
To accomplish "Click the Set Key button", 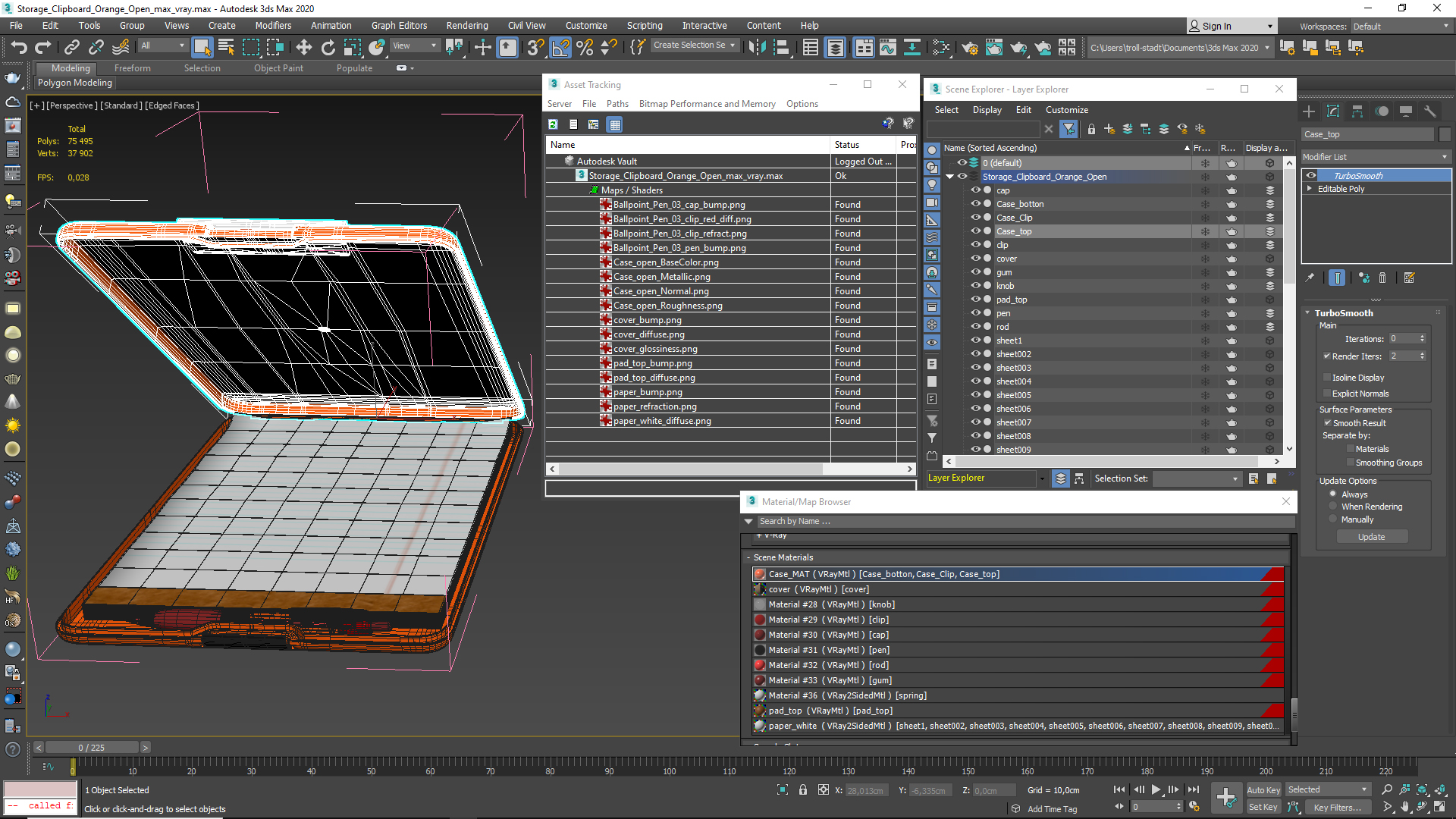I will click(x=1263, y=807).
